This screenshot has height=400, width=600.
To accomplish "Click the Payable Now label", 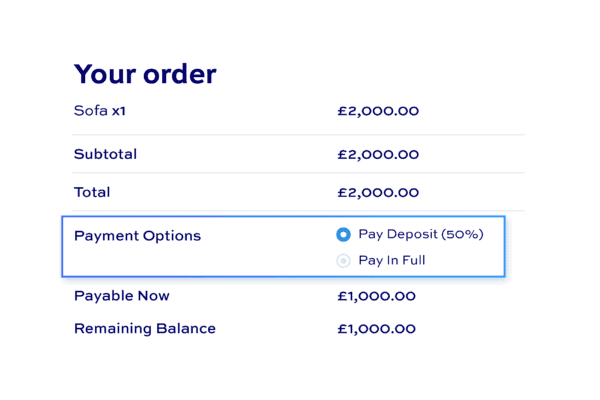I will coord(122,296).
